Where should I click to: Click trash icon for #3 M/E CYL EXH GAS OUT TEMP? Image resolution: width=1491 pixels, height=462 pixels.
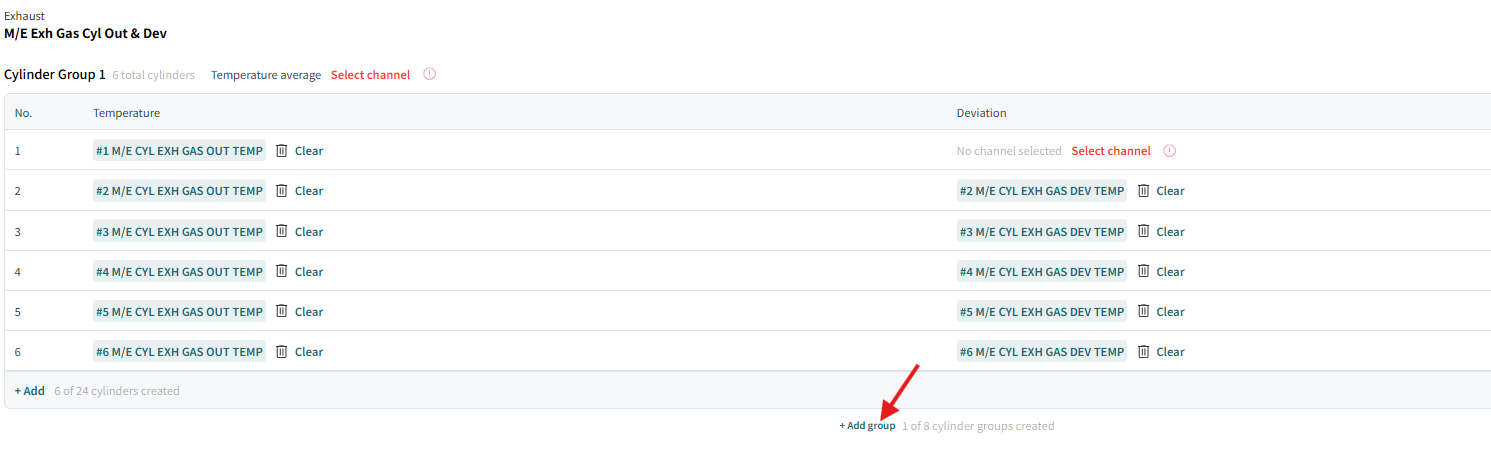282,231
